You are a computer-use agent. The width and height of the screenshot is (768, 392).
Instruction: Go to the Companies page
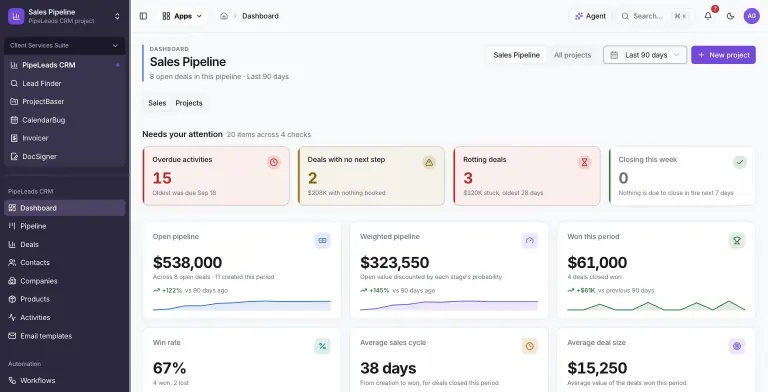coord(65,281)
